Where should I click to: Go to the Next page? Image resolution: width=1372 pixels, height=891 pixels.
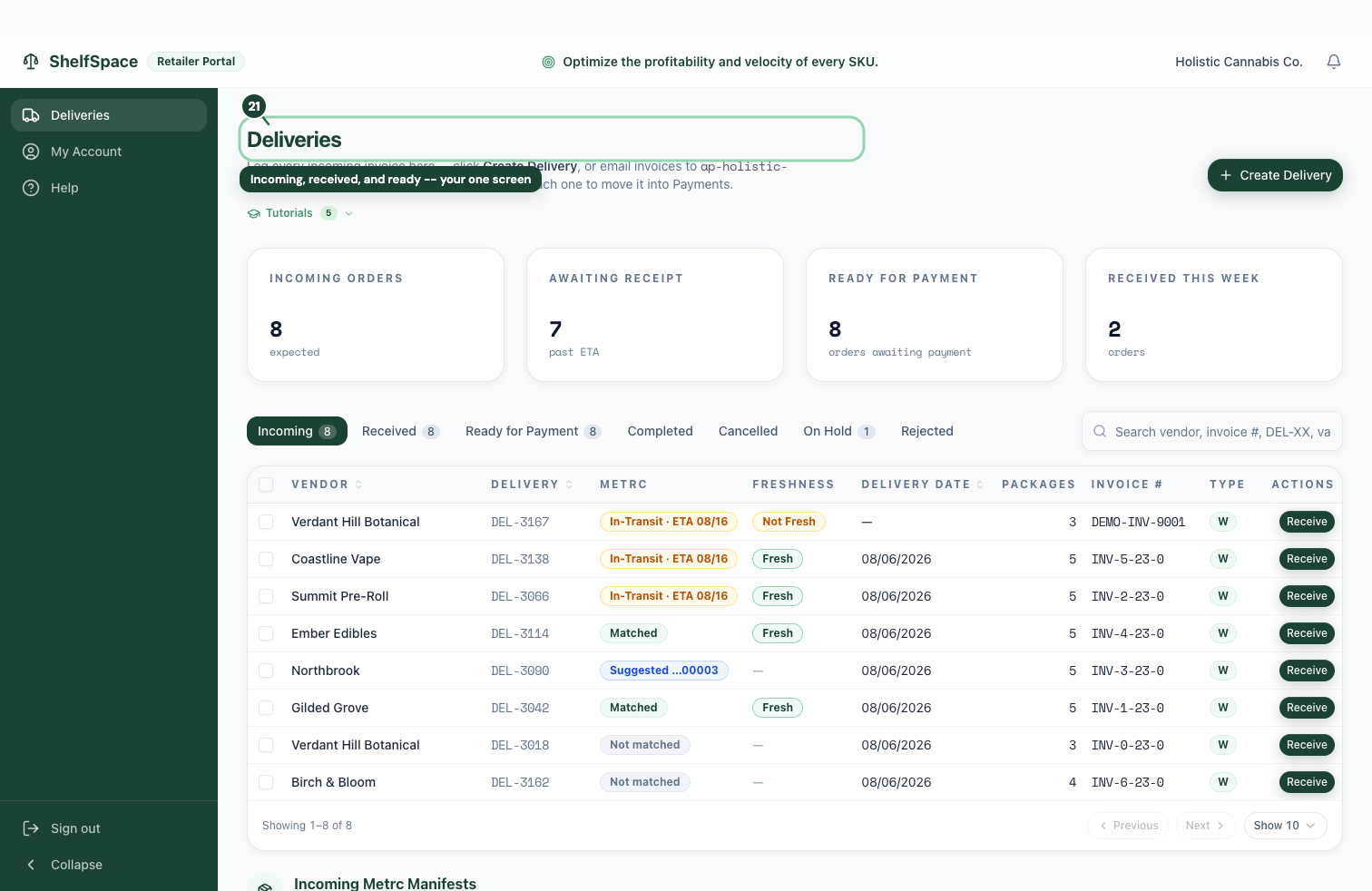coord(1205,826)
